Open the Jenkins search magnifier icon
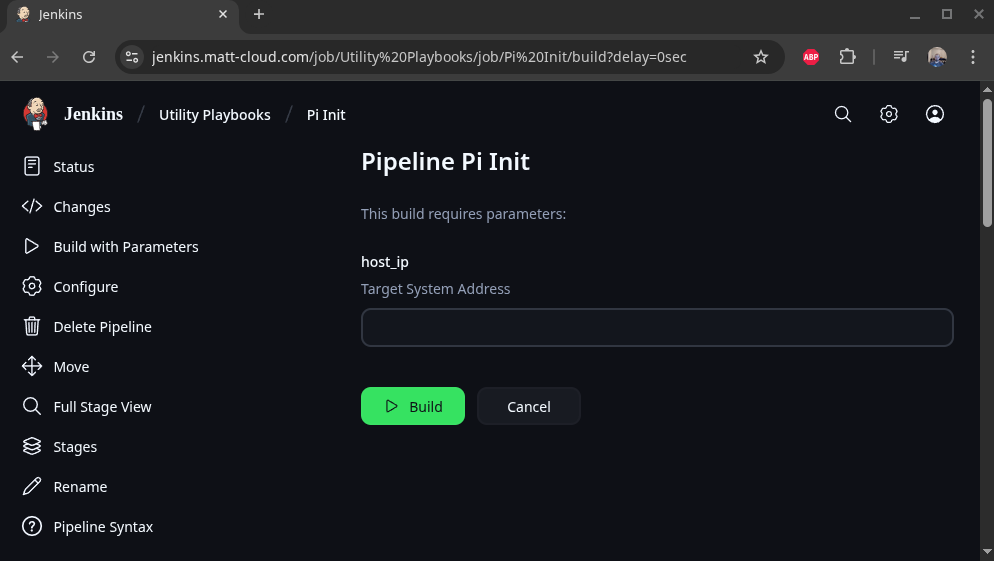Screen dimensions: 994x561 click(x=843, y=114)
